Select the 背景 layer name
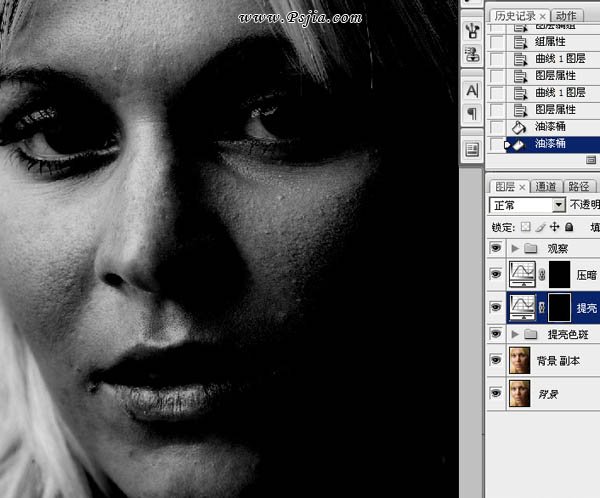The width and height of the screenshot is (600, 498). pyautogui.click(x=548, y=394)
